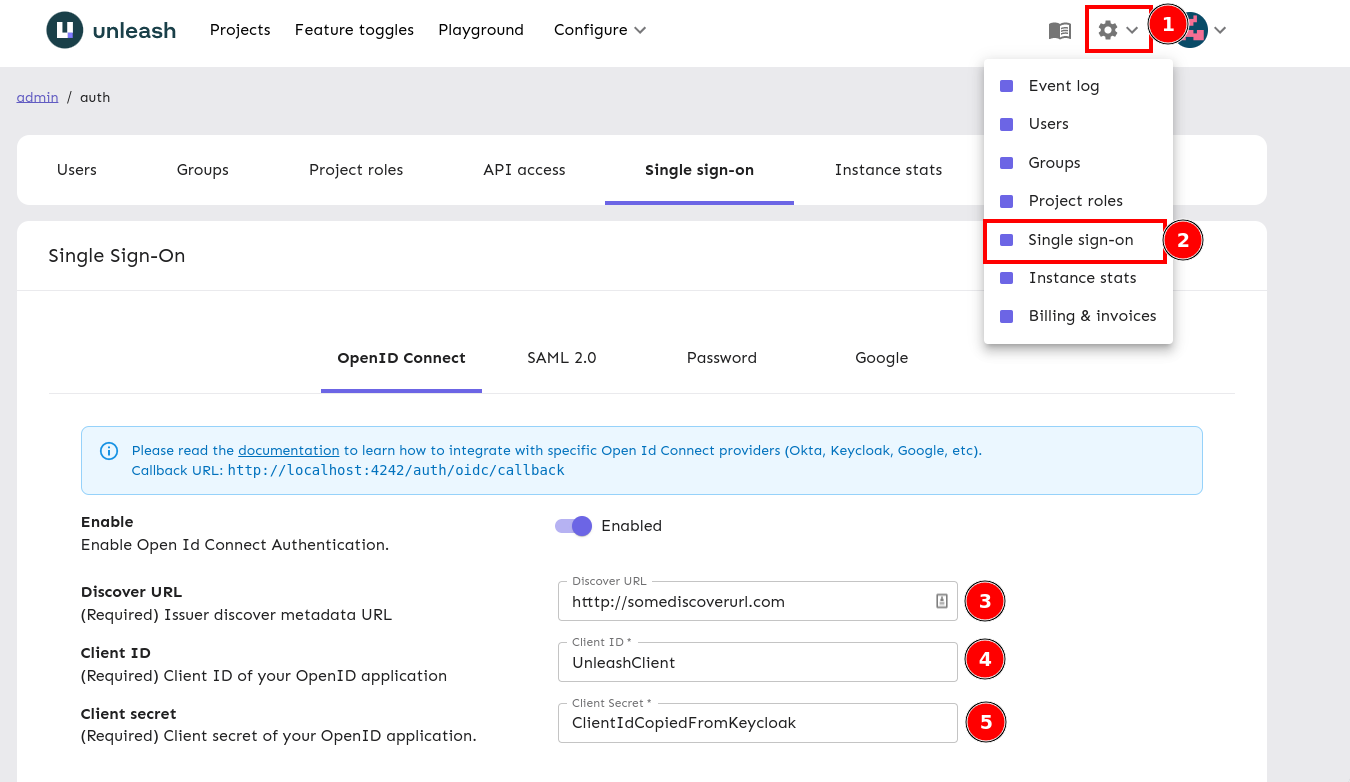
Task: Click the info icon in the callback alert
Action: [108, 450]
